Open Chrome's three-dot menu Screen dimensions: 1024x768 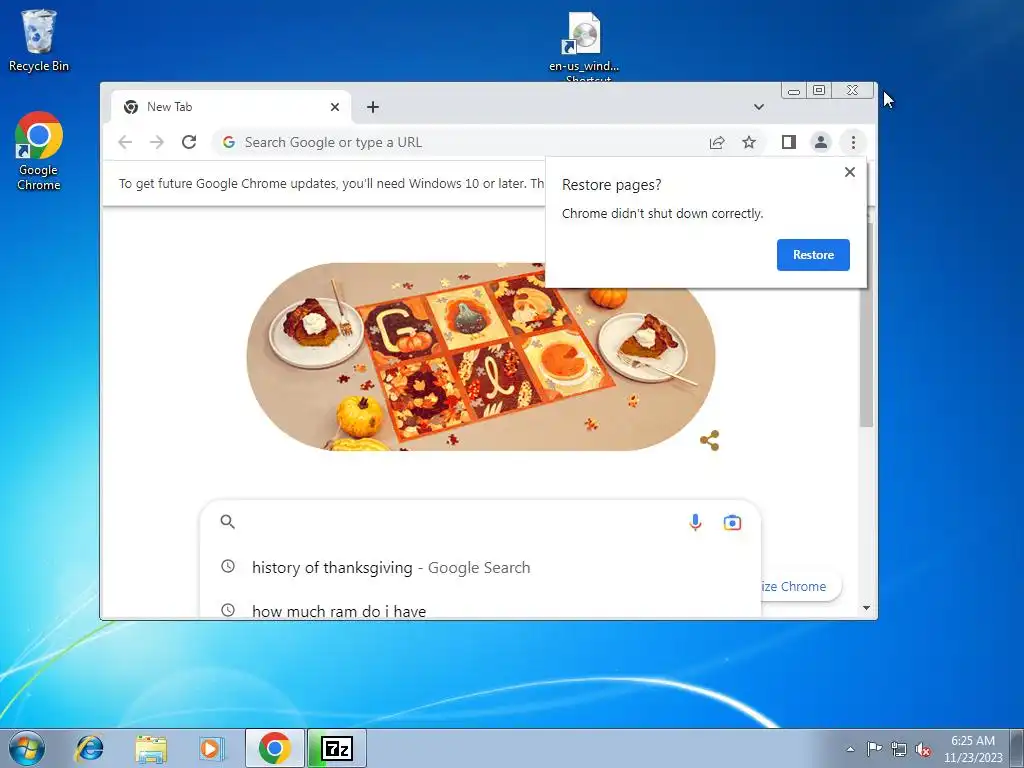point(853,142)
